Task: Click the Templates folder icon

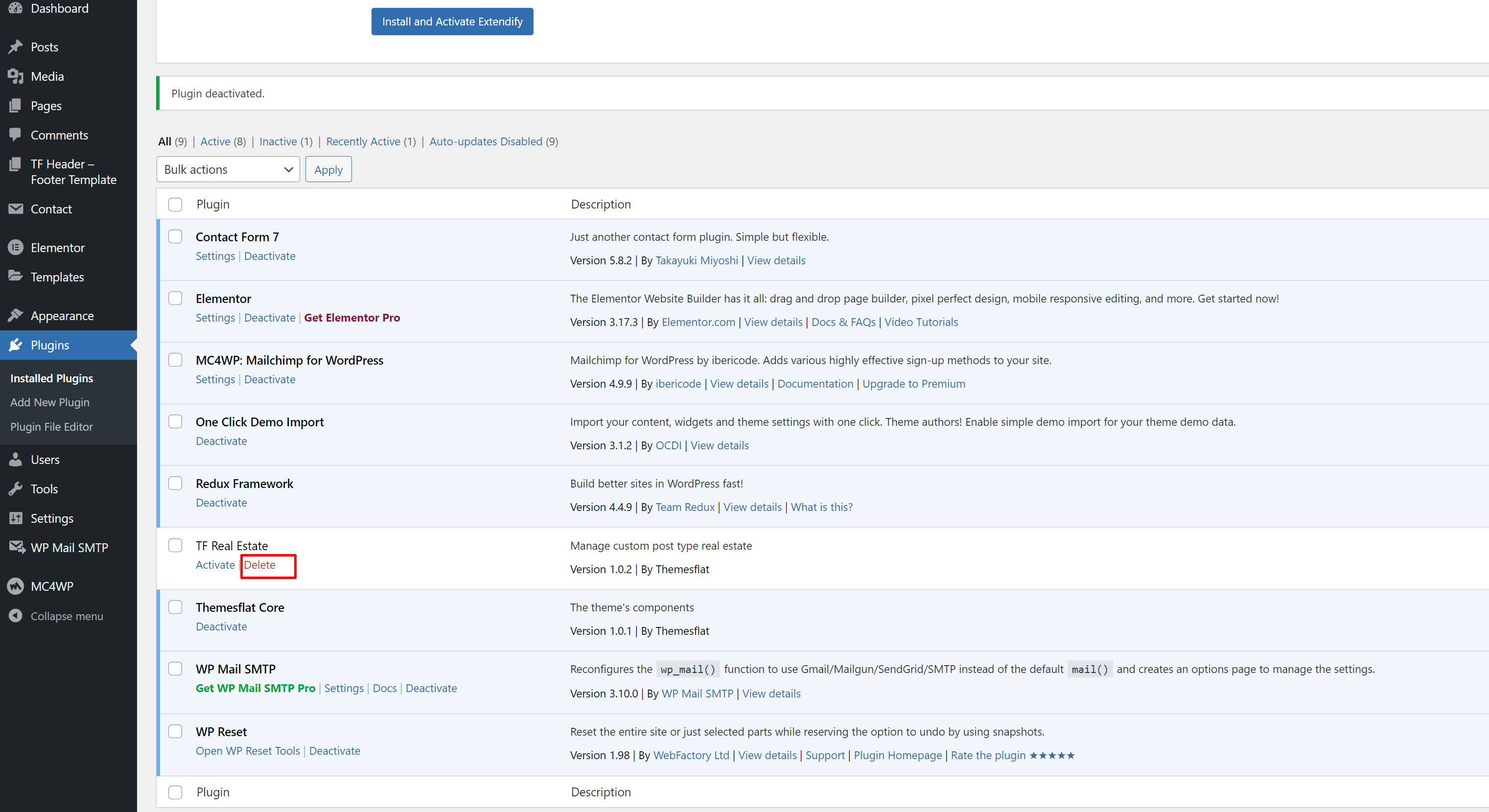Action: [16, 276]
